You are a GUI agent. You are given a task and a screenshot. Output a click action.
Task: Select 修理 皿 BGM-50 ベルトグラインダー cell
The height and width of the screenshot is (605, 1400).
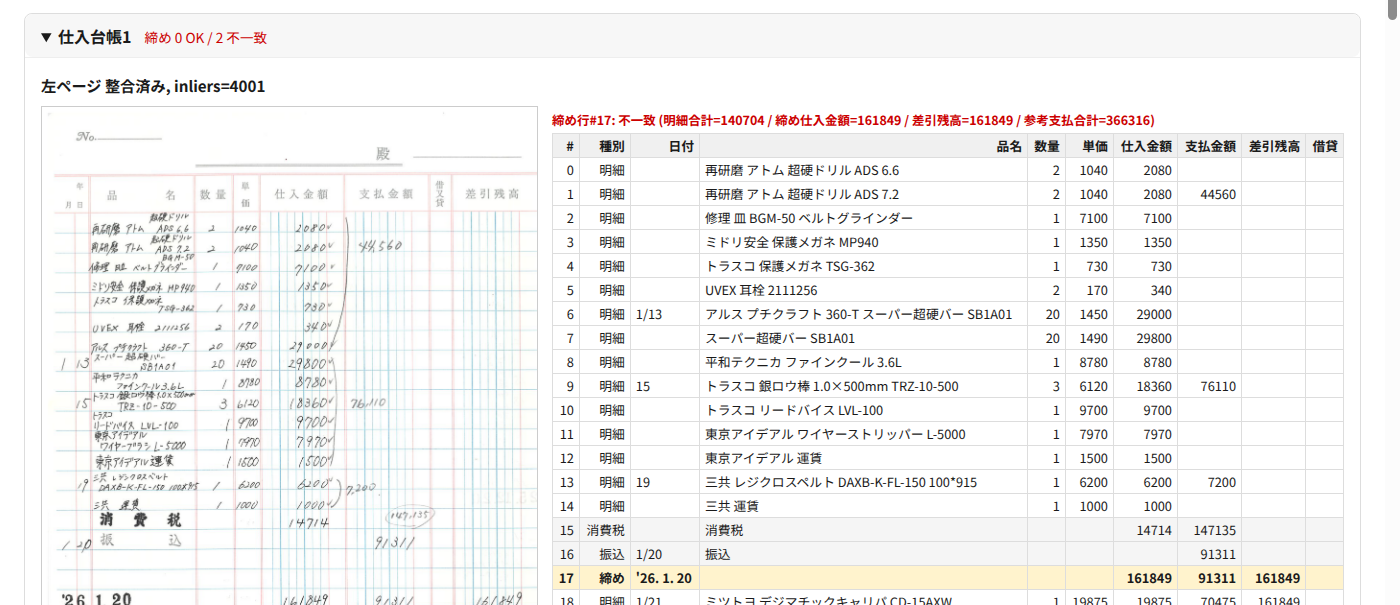point(864,218)
